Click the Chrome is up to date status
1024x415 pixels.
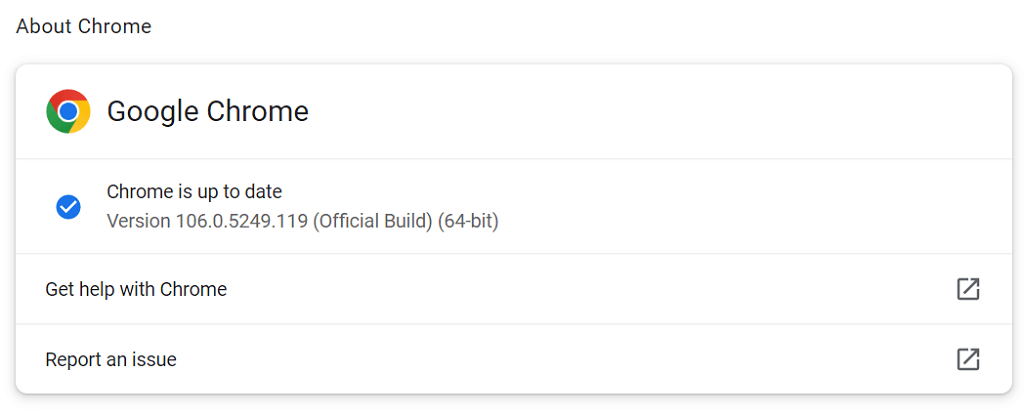tap(194, 192)
